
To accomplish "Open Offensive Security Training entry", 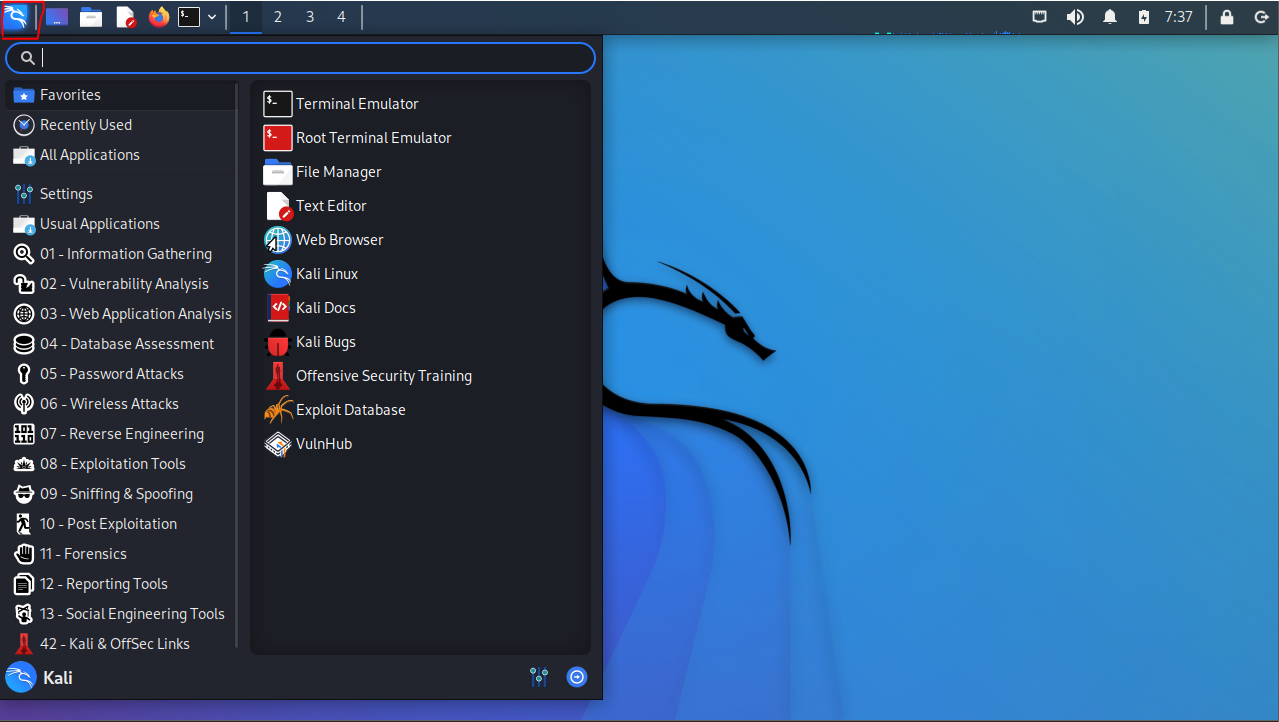I will 421,376.
